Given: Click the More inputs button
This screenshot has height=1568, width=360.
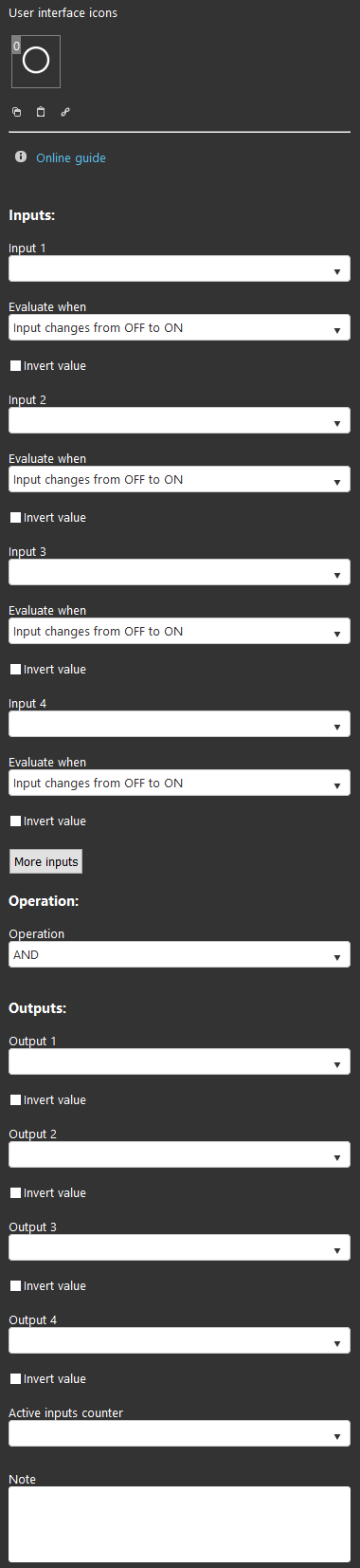Looking at the screenshot, I should [46, 861].
